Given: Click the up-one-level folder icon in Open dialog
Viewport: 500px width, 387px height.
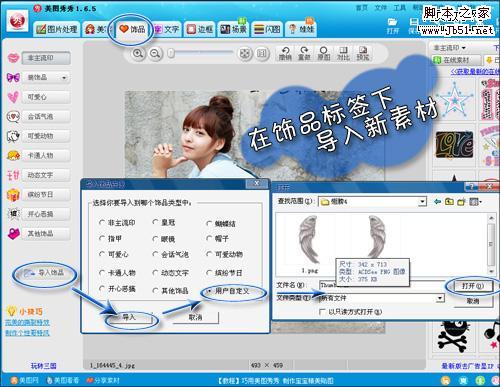Looking at the screenshot, I should 449,201.
